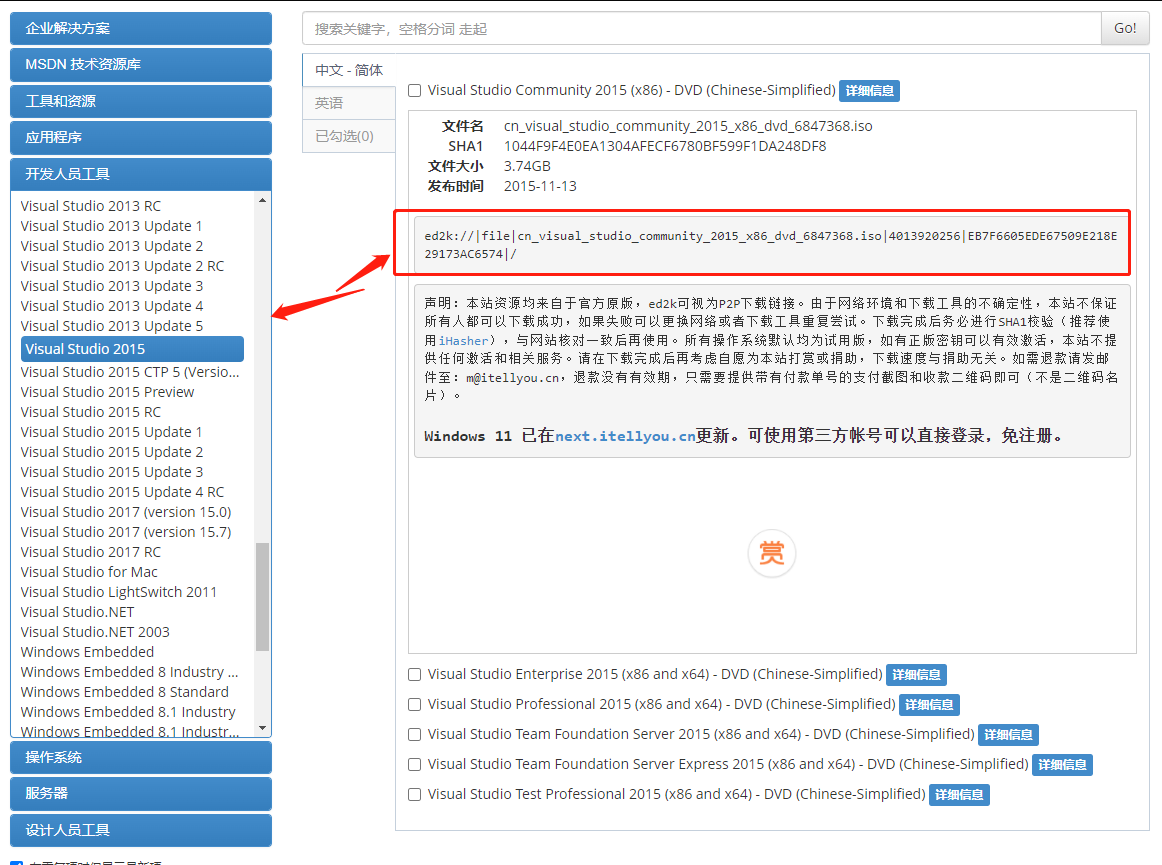View 详细信息 for Test Professional 2015
This screenshot has width=1162, height=865.
tap(959, 795)
